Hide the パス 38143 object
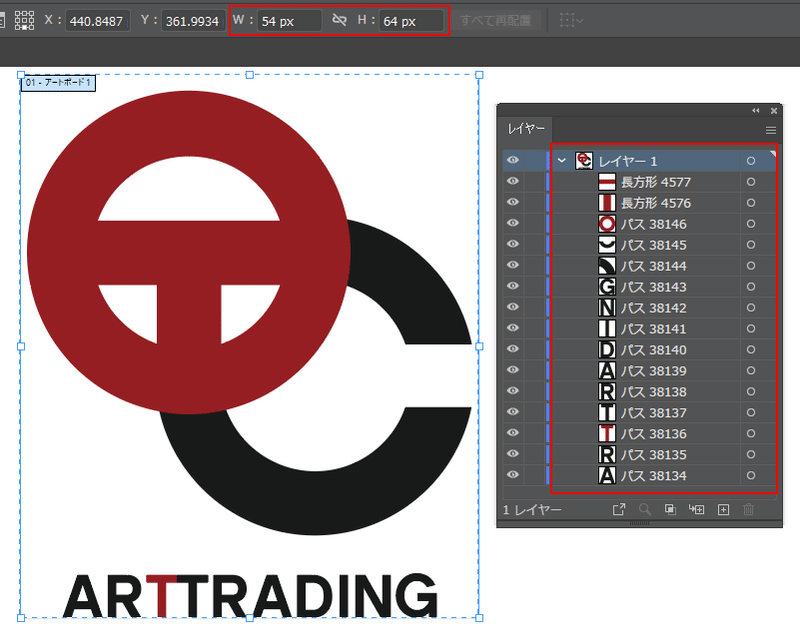 click(513, 286)
